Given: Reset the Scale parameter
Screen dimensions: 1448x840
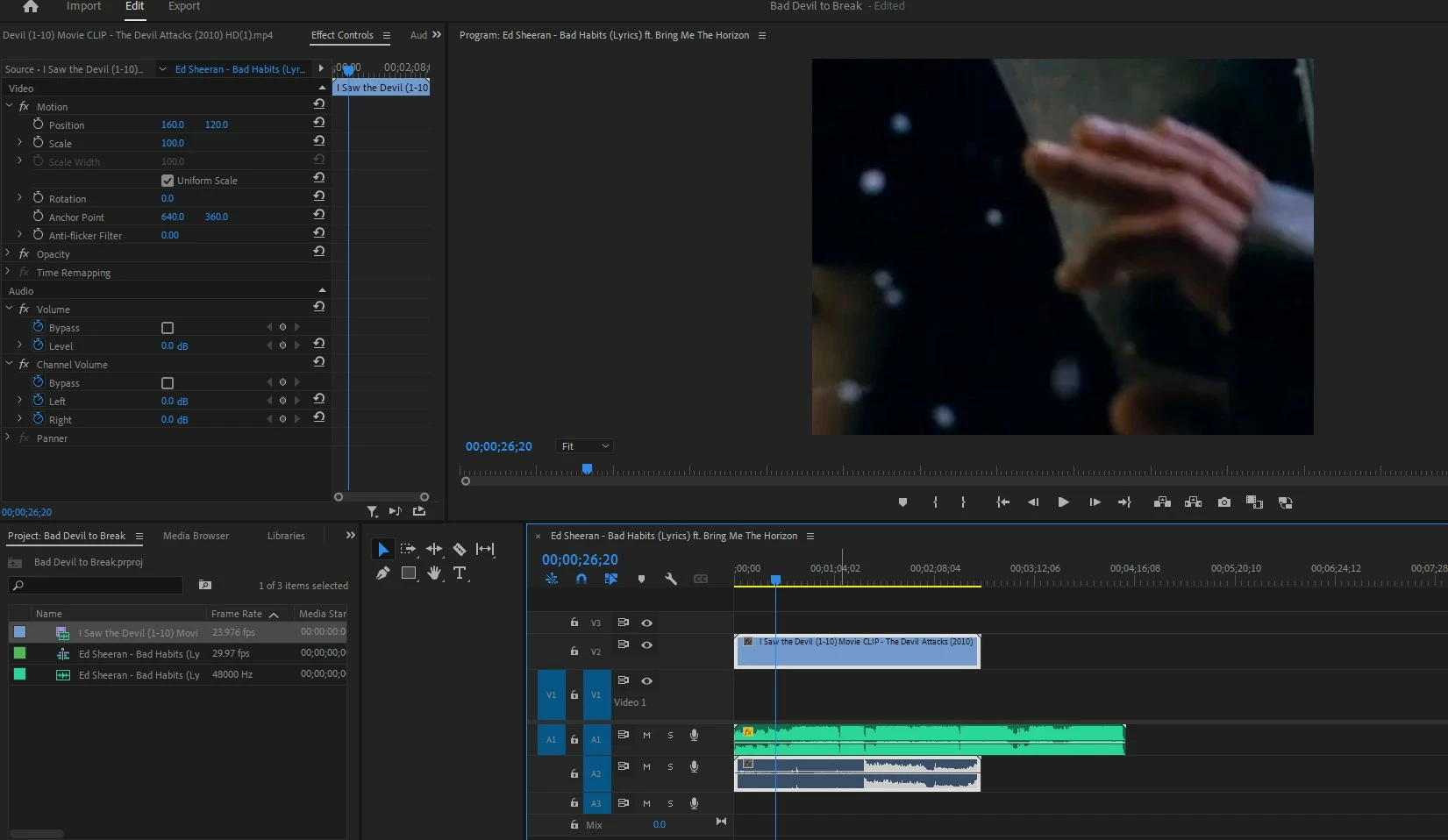Looking at the screenshot, I should pos(319,141).
